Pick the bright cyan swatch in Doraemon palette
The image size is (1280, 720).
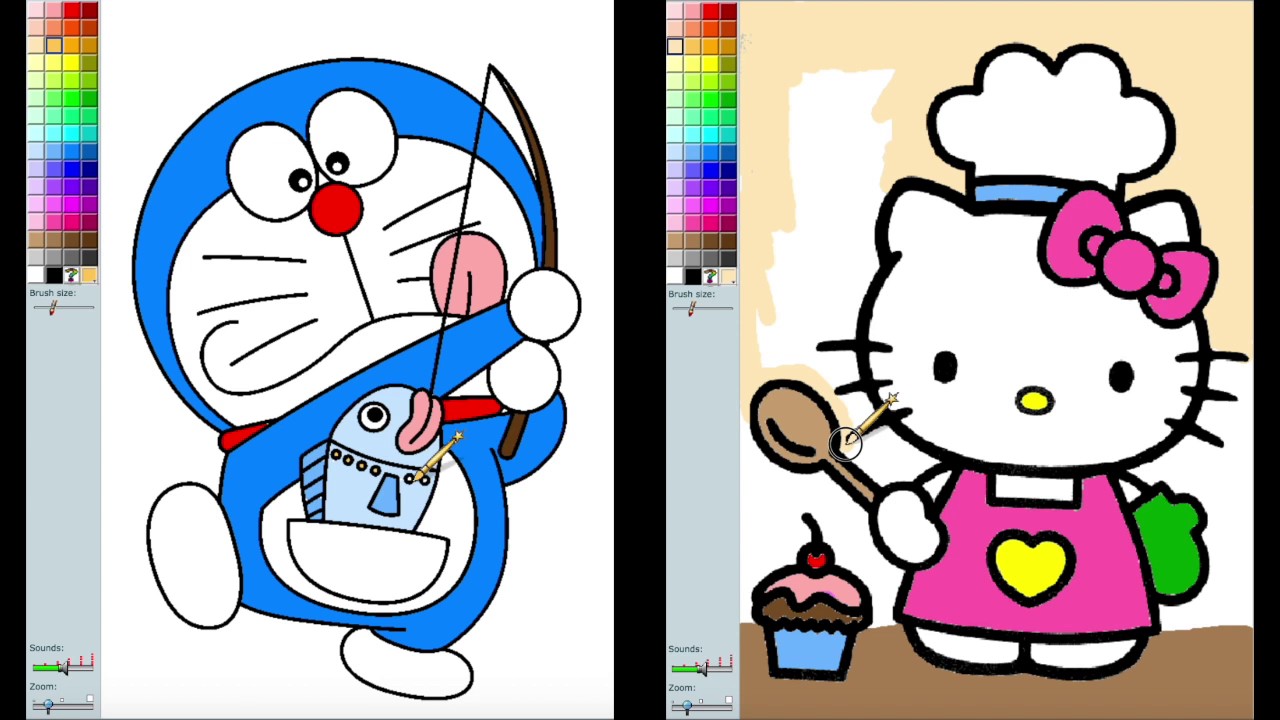pos(71,133)
